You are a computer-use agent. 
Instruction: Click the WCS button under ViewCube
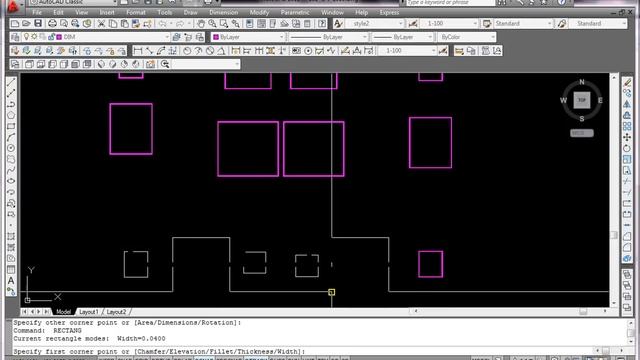(x=582, y=133)
